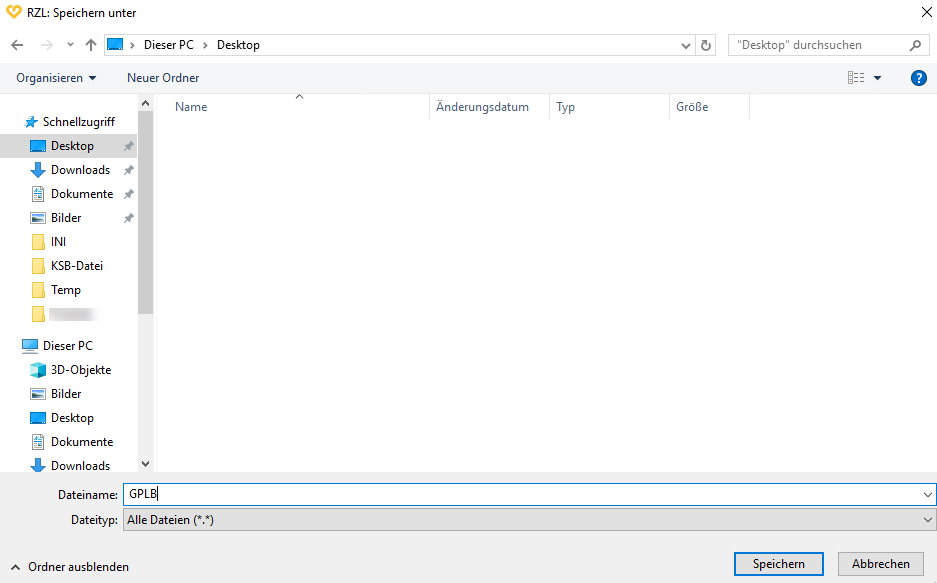
Task: Open the Help question mark icon
Action: click(918, 78)
